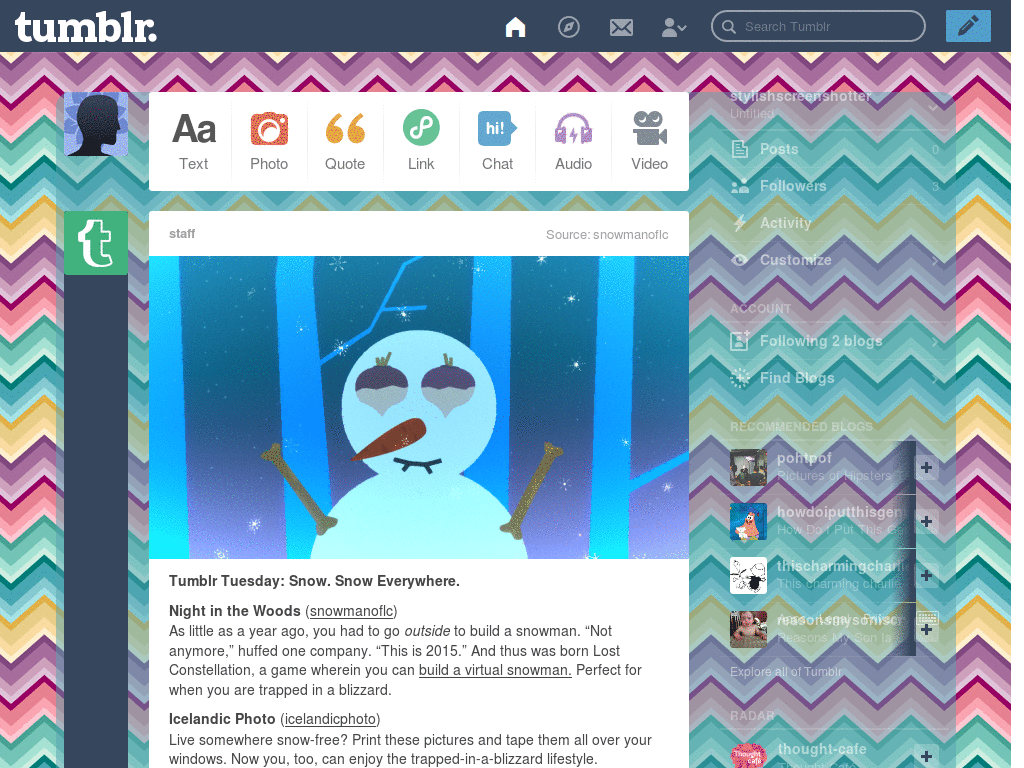
Task: Click the blue compose pencil button
Action: point(968,26)
